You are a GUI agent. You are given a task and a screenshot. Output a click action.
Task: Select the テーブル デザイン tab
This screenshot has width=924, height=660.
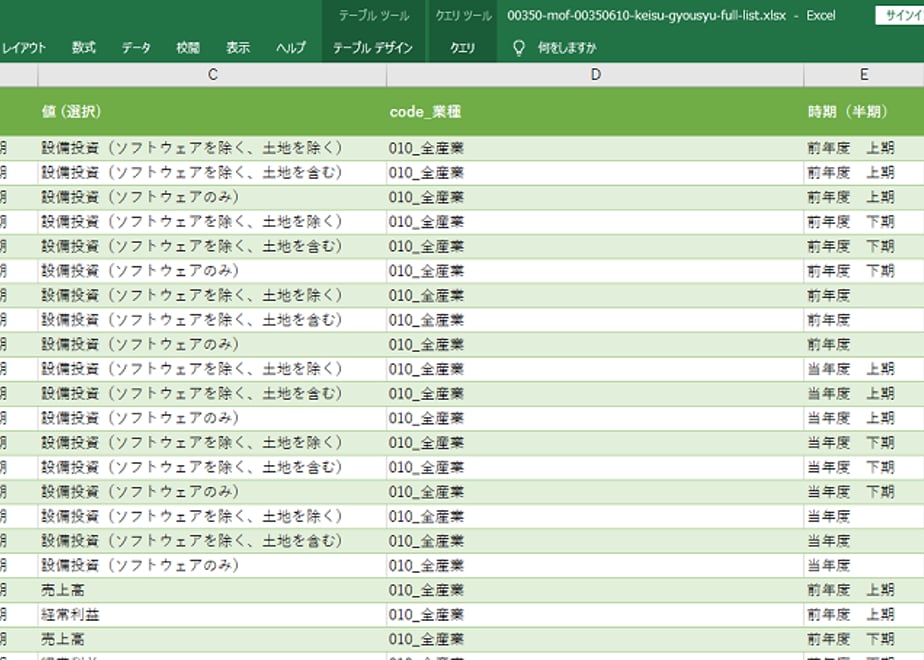coord(373,48)
